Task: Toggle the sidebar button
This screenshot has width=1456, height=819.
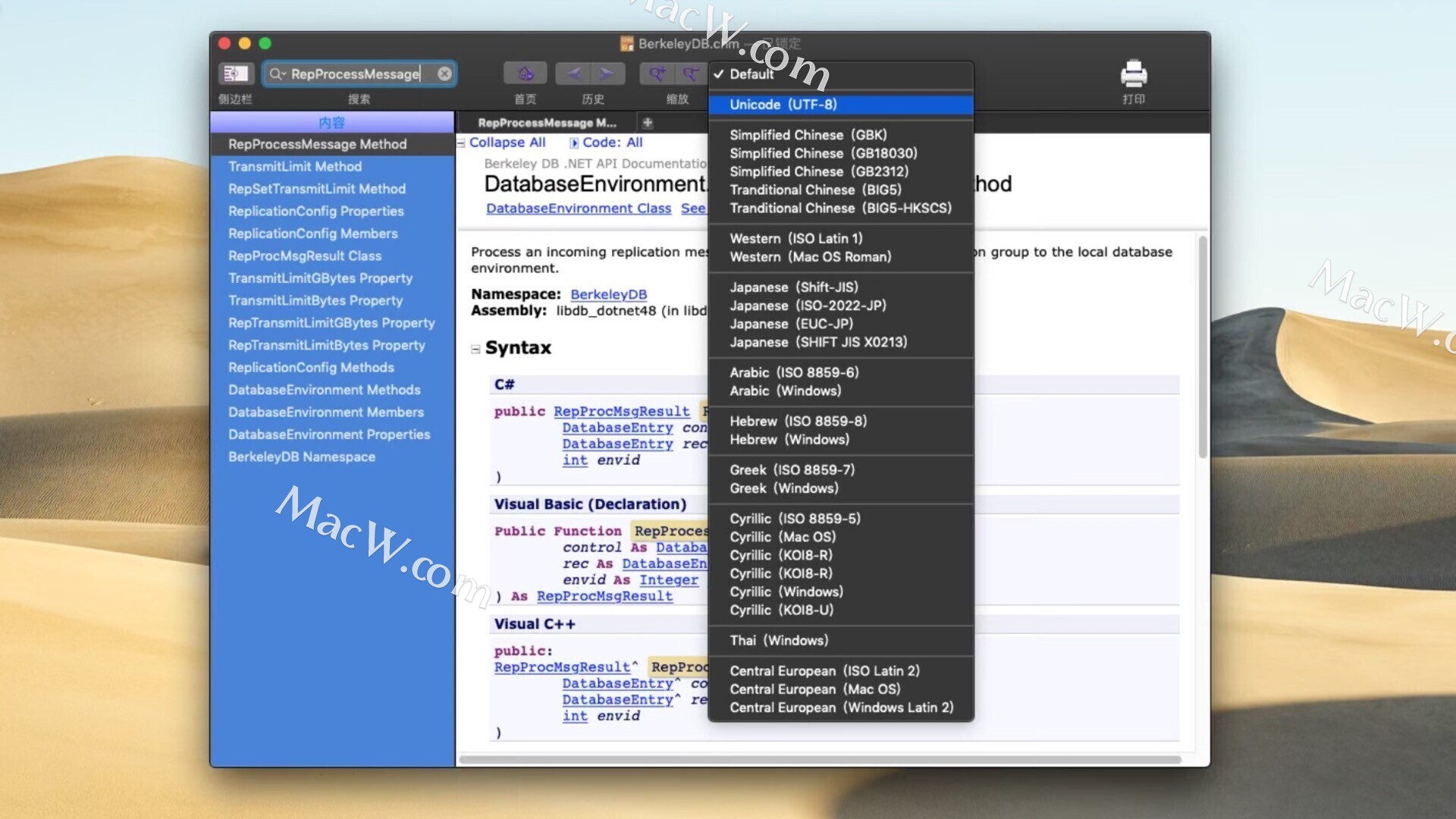Action: (235, 74)
